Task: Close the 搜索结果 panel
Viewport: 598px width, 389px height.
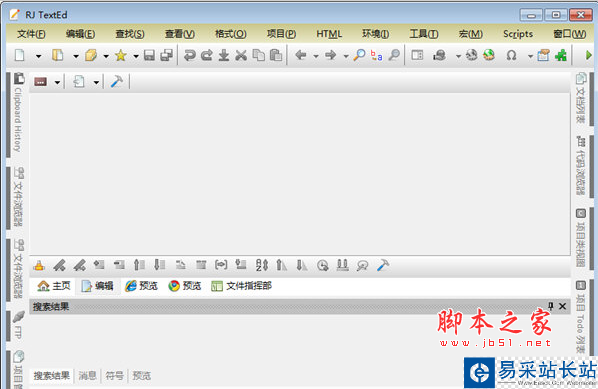Action: (x=562, y=306)
